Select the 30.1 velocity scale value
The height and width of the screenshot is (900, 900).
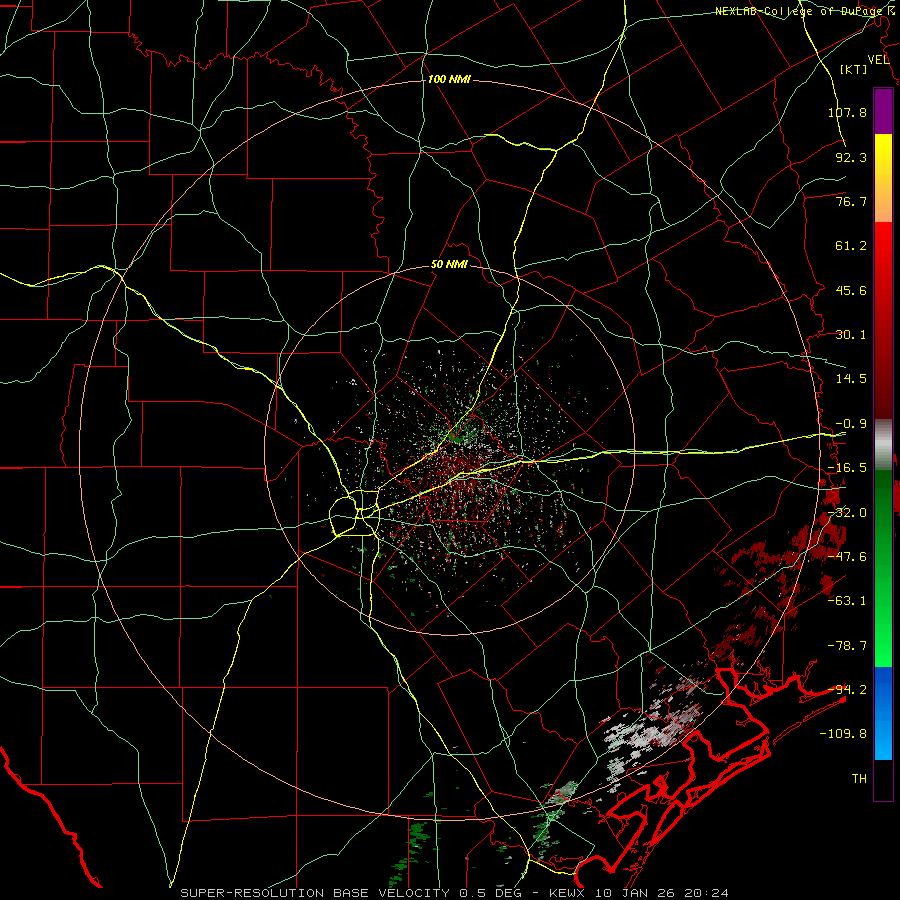(851, 335)
